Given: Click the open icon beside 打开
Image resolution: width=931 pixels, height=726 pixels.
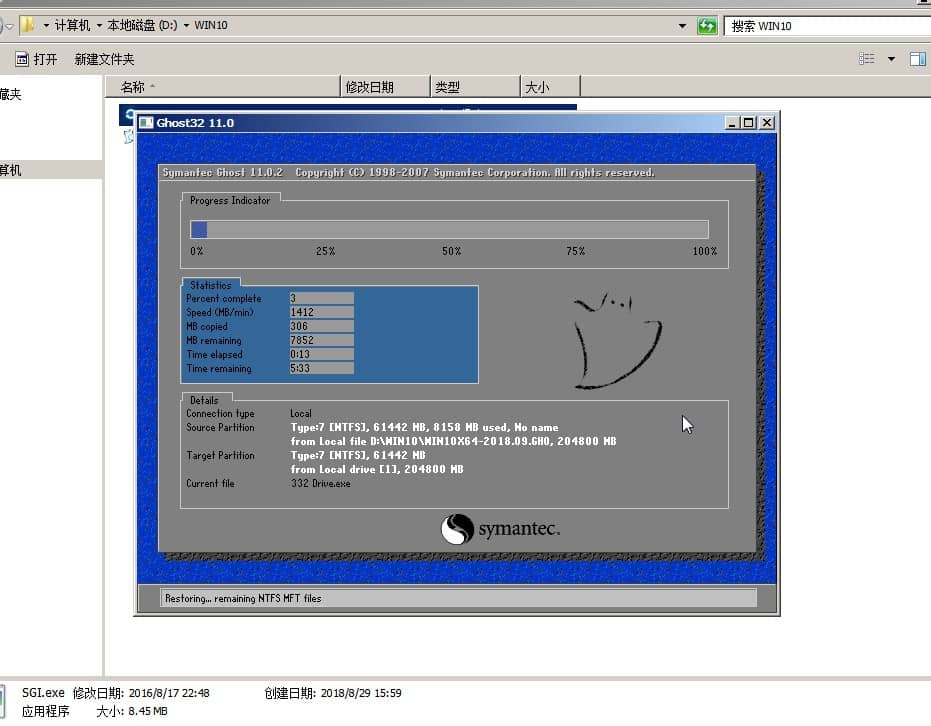Looking at the screenshot, I should [x=20, y=59].
